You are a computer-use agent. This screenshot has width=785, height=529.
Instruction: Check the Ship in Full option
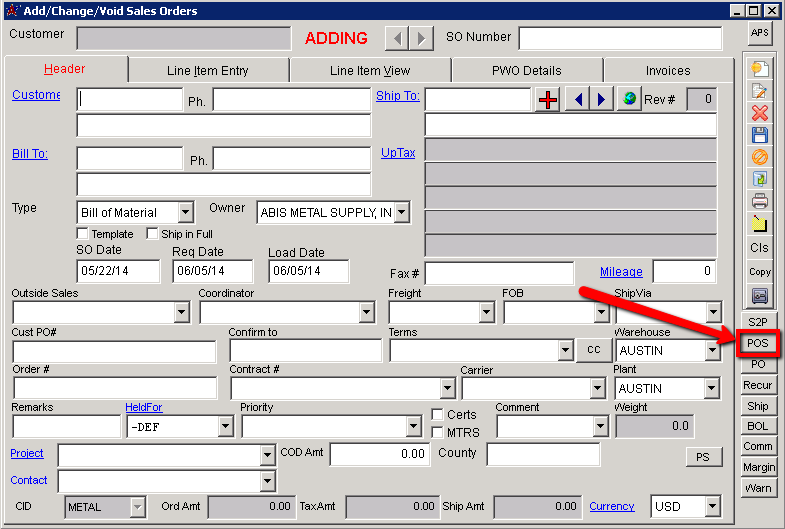pyautogui.click(x=153, y=234)
